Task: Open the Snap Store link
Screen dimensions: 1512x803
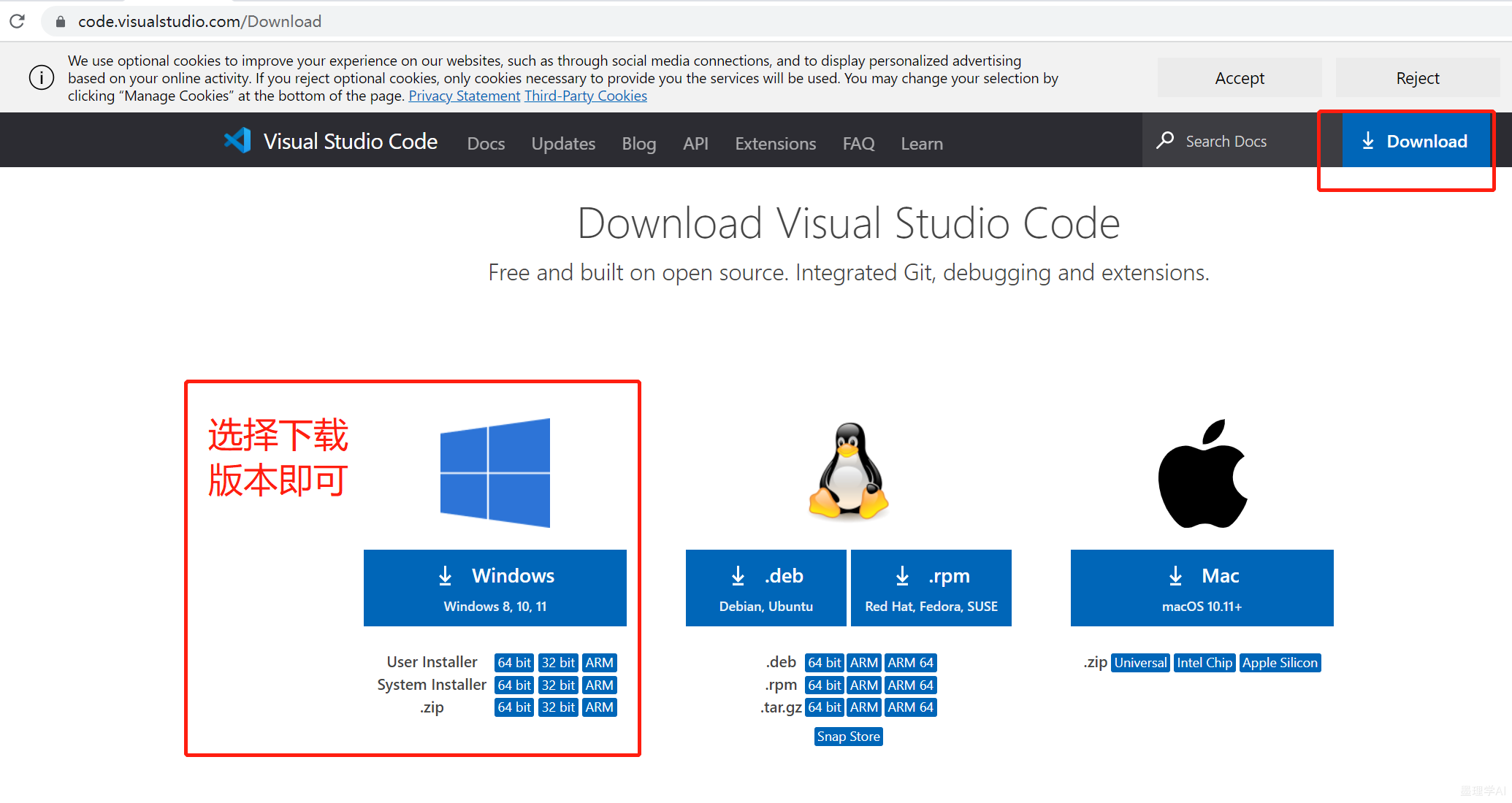Action: pos(849,737)
